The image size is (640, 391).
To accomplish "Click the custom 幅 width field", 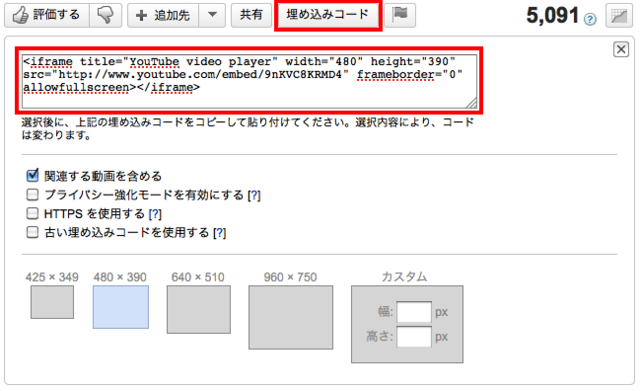I will [414, 312].
